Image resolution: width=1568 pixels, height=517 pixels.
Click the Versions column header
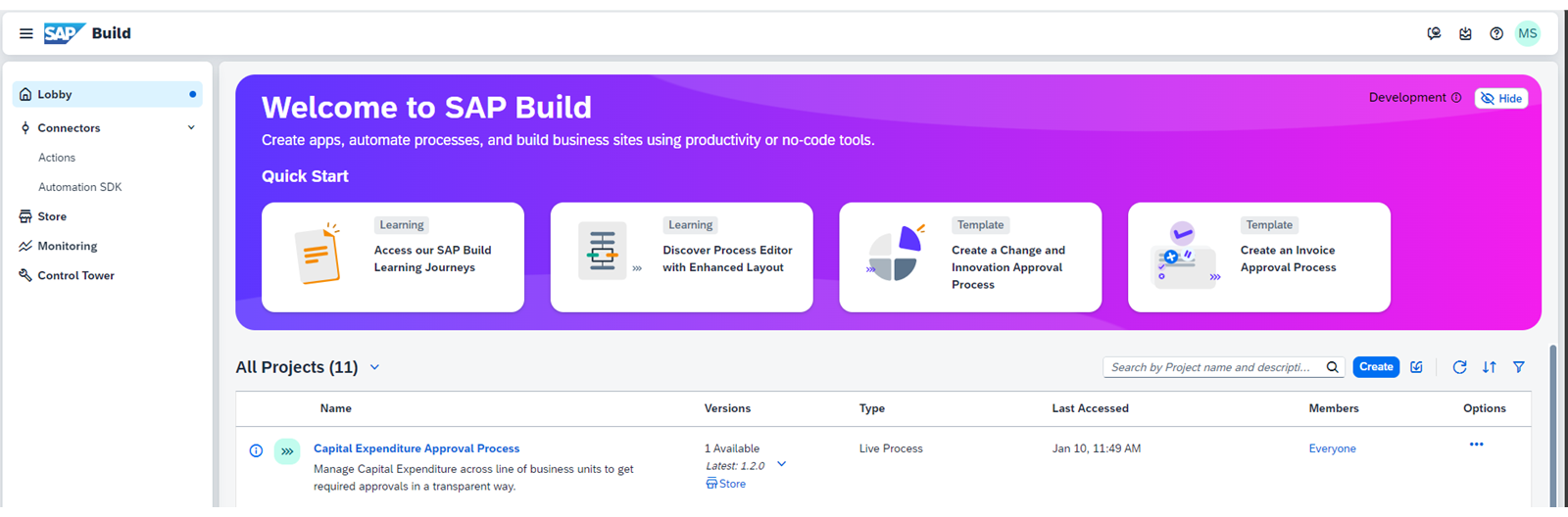[x=727, y=408]
